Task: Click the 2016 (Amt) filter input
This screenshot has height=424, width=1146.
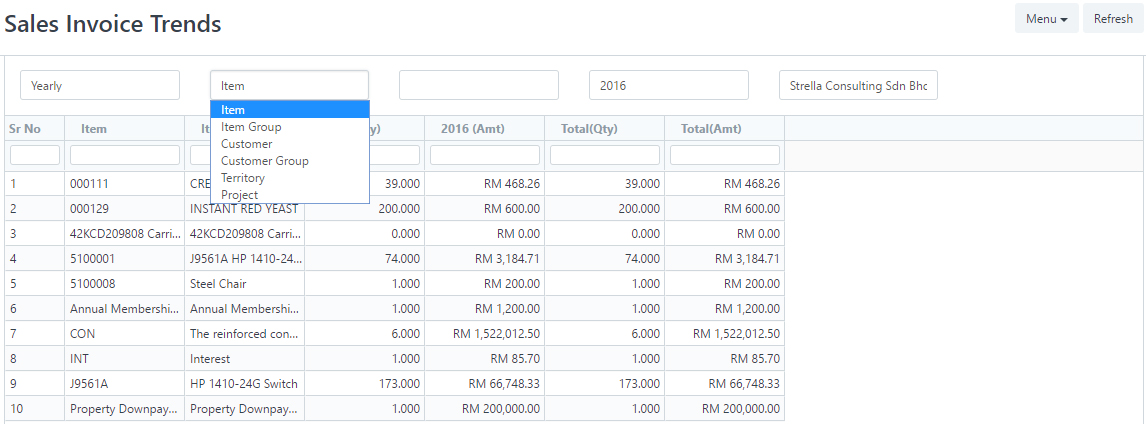Action: click(485, 155)
